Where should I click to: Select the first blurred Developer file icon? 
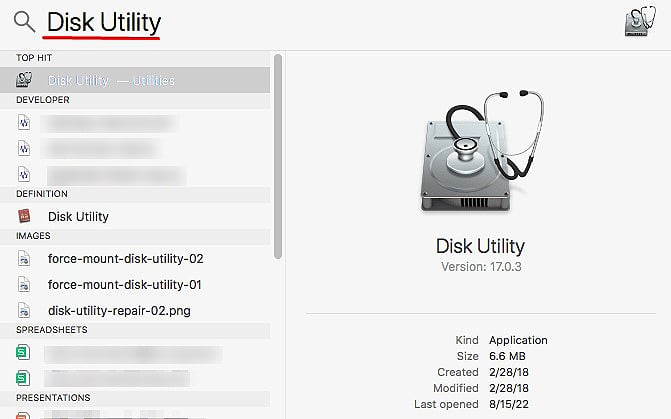[24, 122]
